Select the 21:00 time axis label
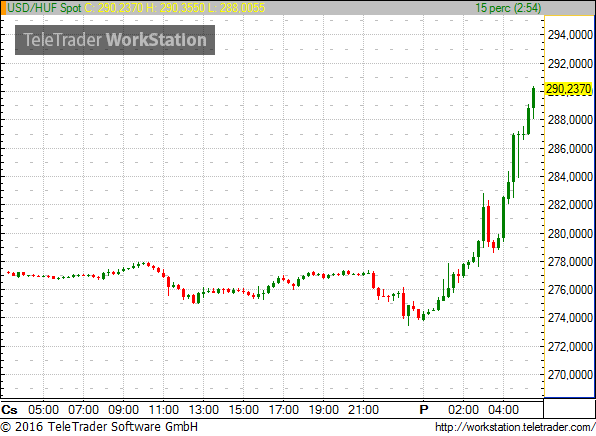Viewport: 596px width, 436px height. point(363,410)
